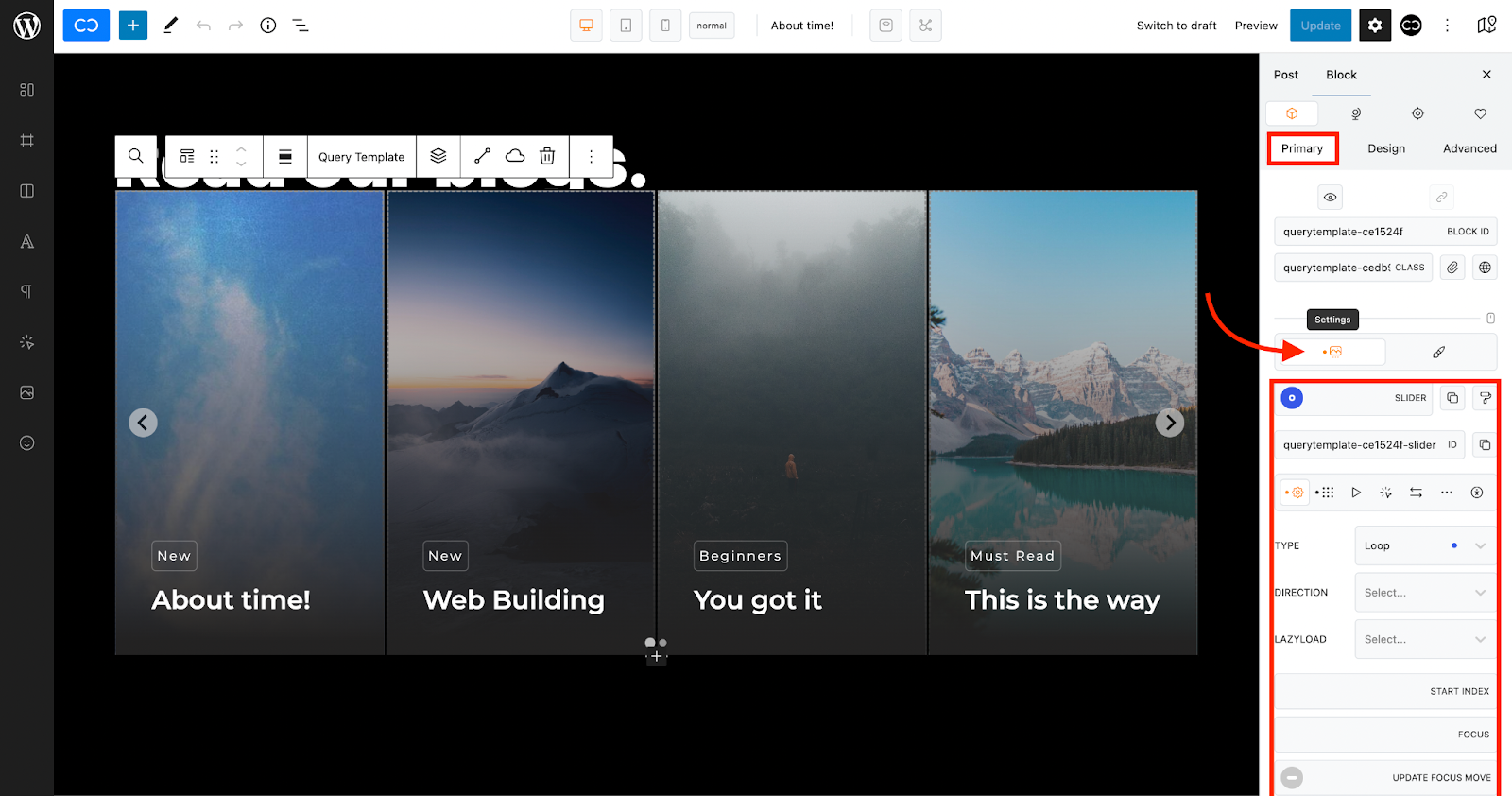This screenshot has height=796, width=1512.
Task: Open the block inserter plus button
Action: [133, 26]
